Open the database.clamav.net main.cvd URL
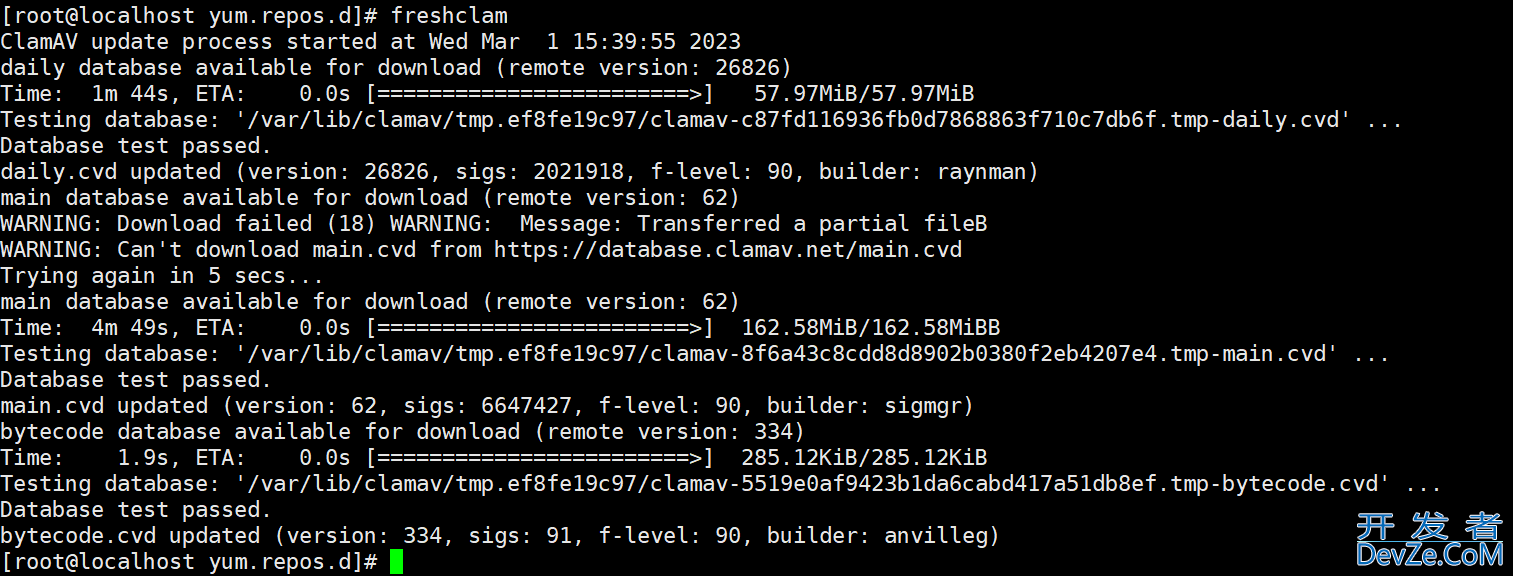 [x=727, y=250]
